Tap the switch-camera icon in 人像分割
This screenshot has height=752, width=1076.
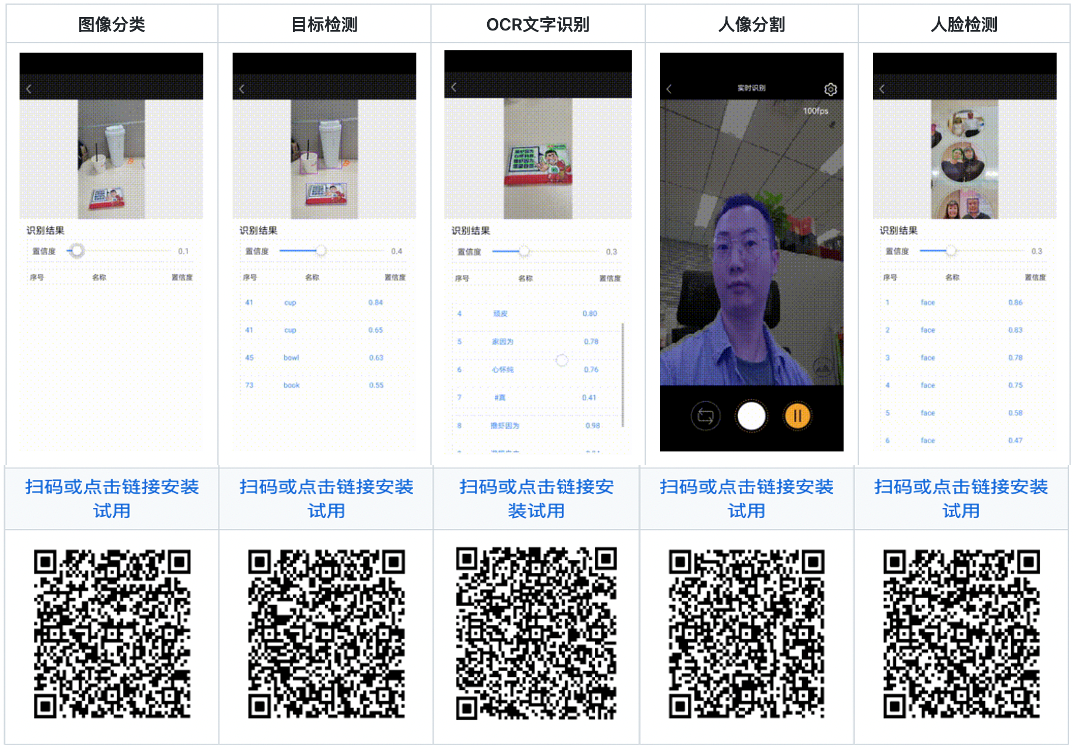705,416
